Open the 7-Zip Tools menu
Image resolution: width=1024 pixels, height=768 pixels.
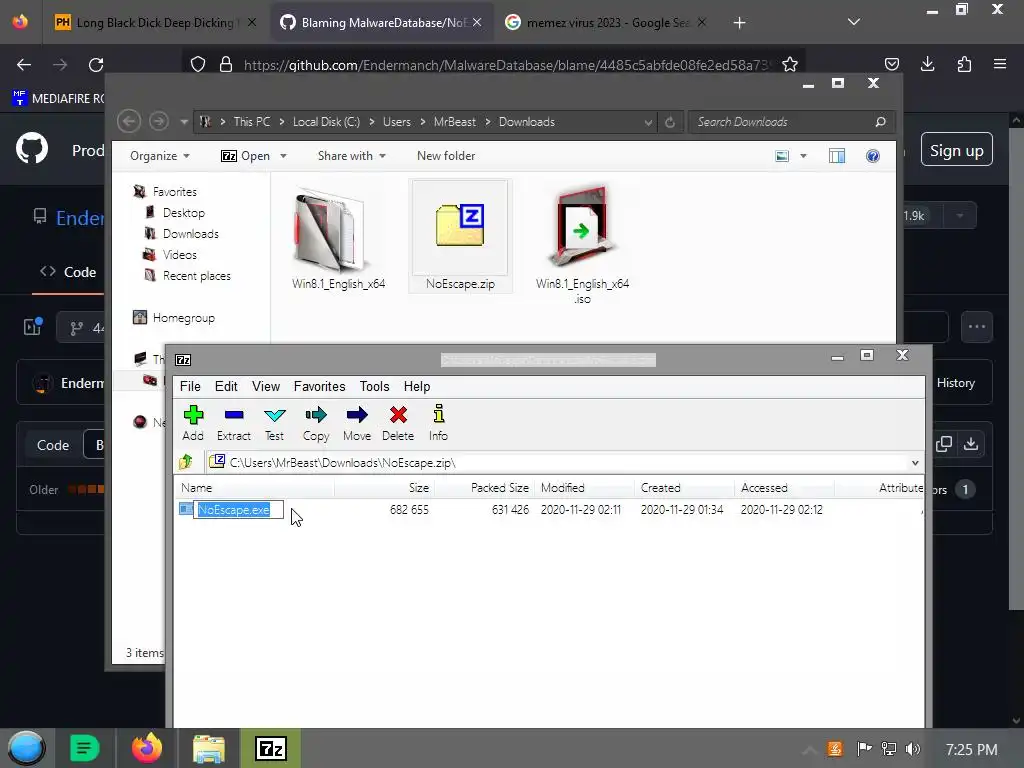pyautogui.click(x=374, y=387)
